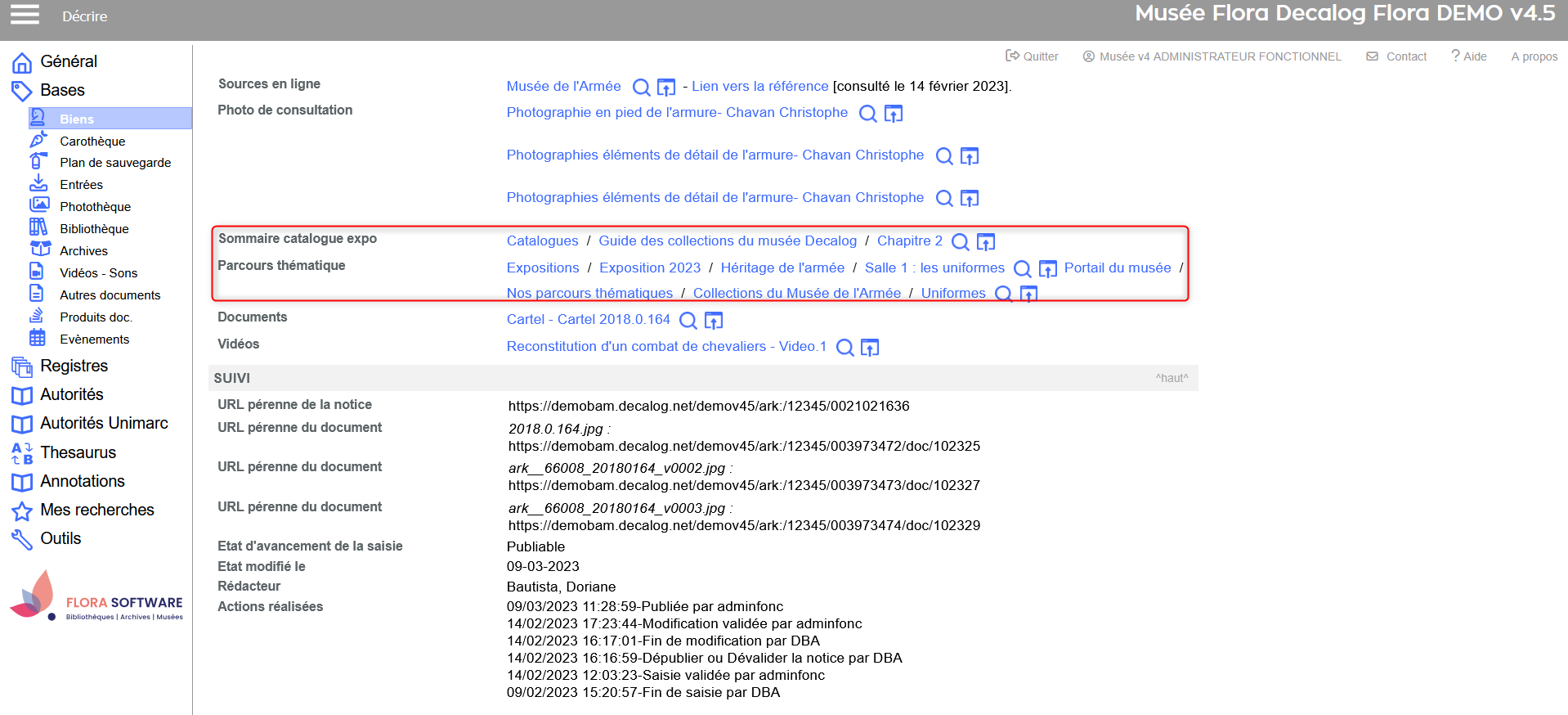
Task: Open the Aide help link
Action: tap(1469, 56)
